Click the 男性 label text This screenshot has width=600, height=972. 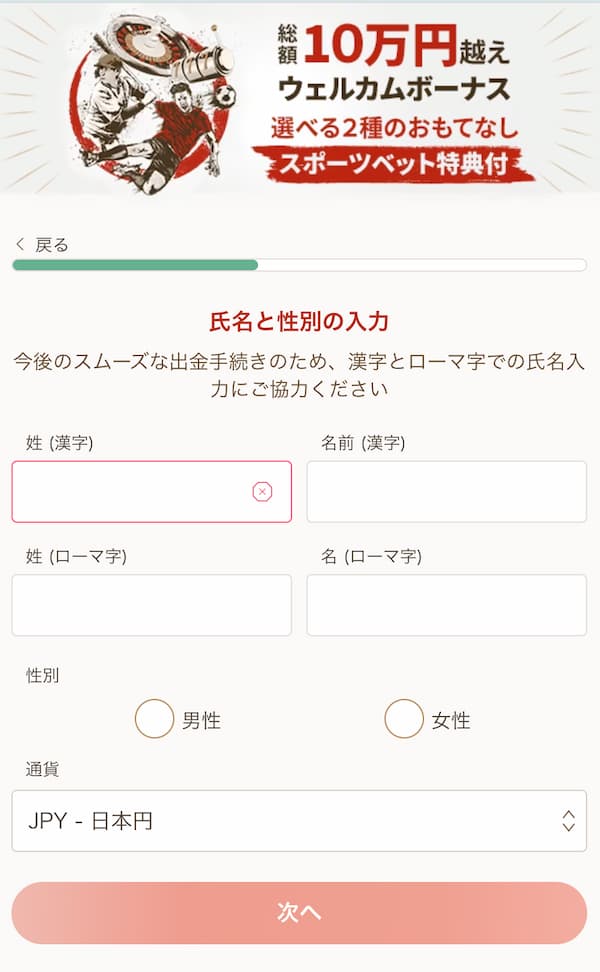[201, 720]
